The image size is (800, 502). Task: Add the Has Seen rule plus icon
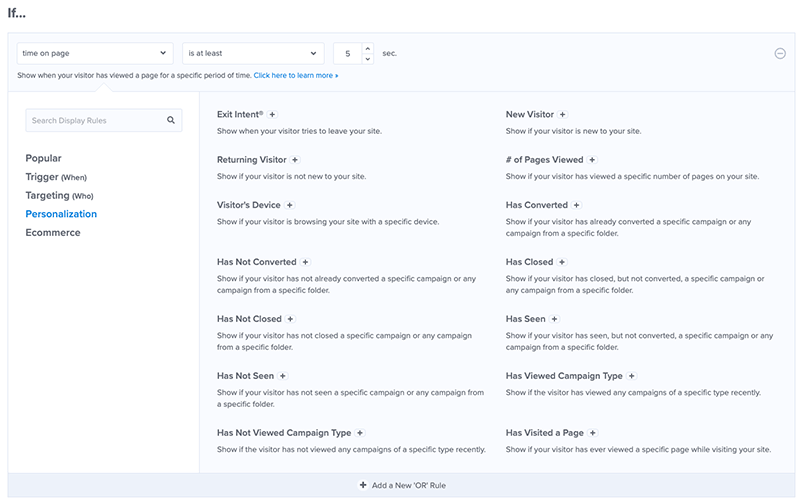pos(554,319)
